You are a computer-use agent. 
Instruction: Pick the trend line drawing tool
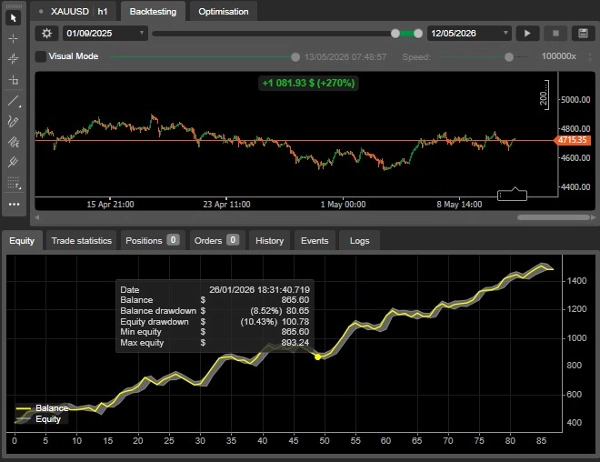pos(13,101)
